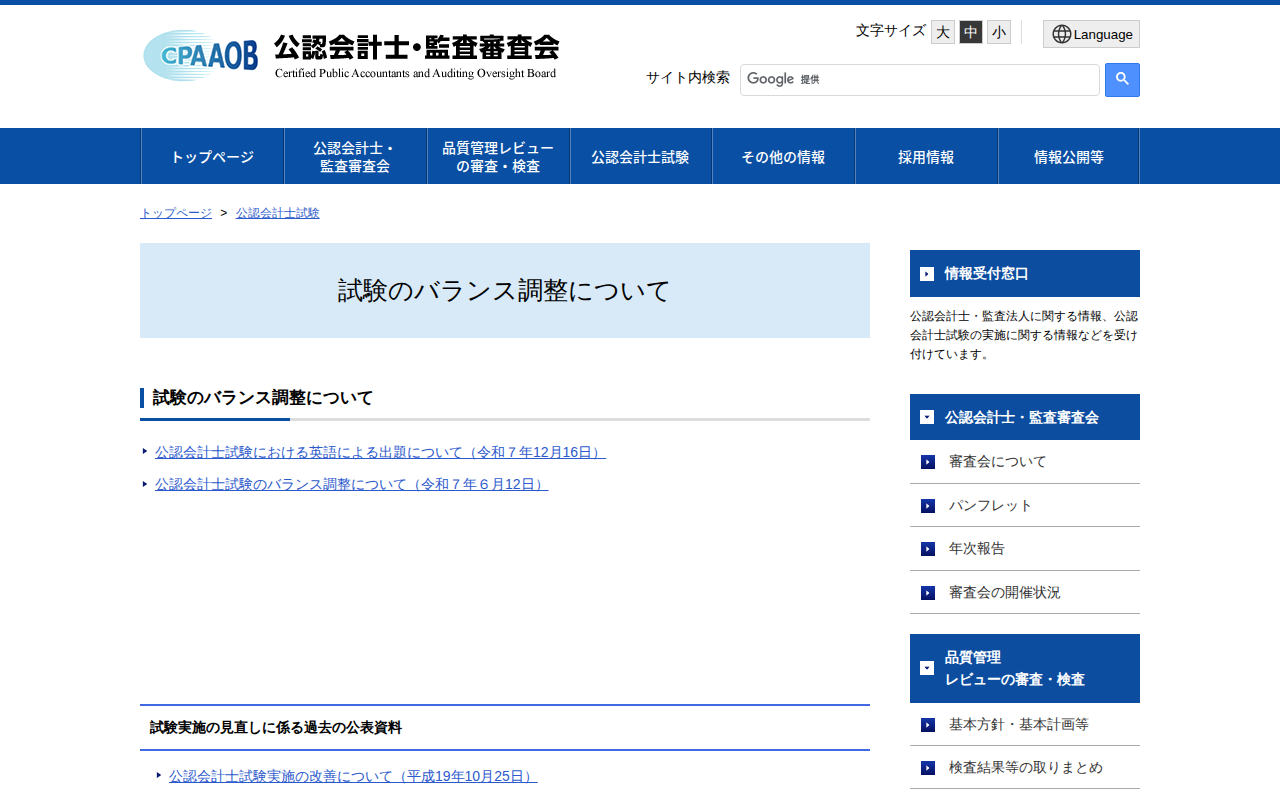Open 採用情報 nav item
The height and width of the screenshot is (800, 1280).
926,156
